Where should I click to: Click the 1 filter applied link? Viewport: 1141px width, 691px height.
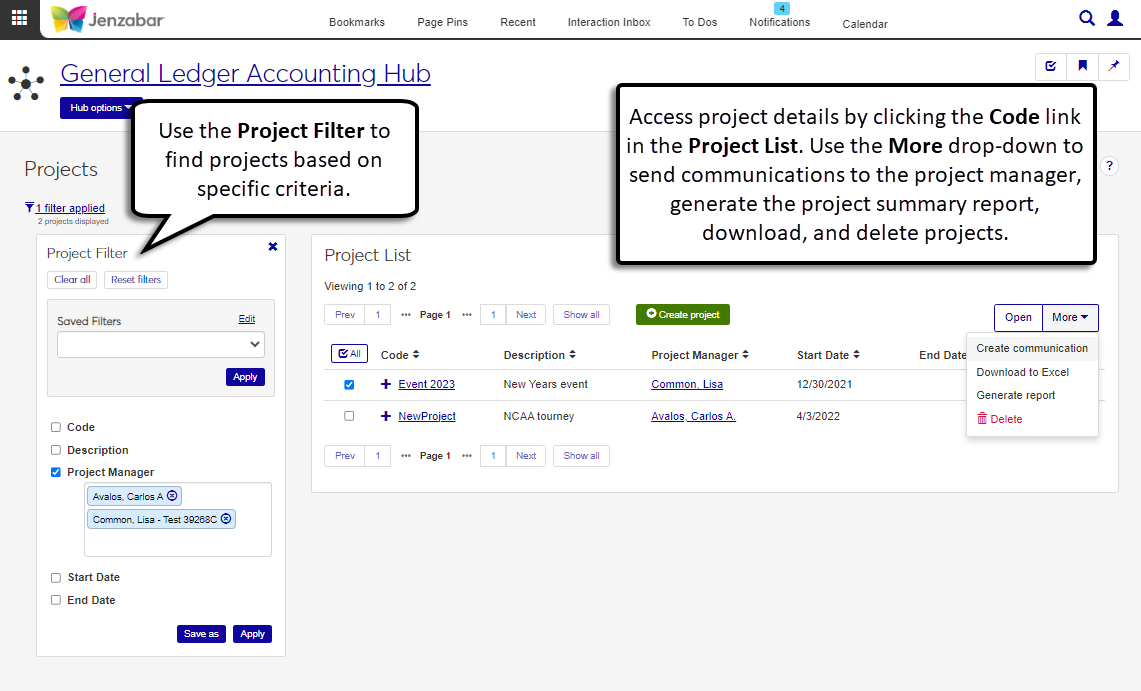[x=70, y=208]
